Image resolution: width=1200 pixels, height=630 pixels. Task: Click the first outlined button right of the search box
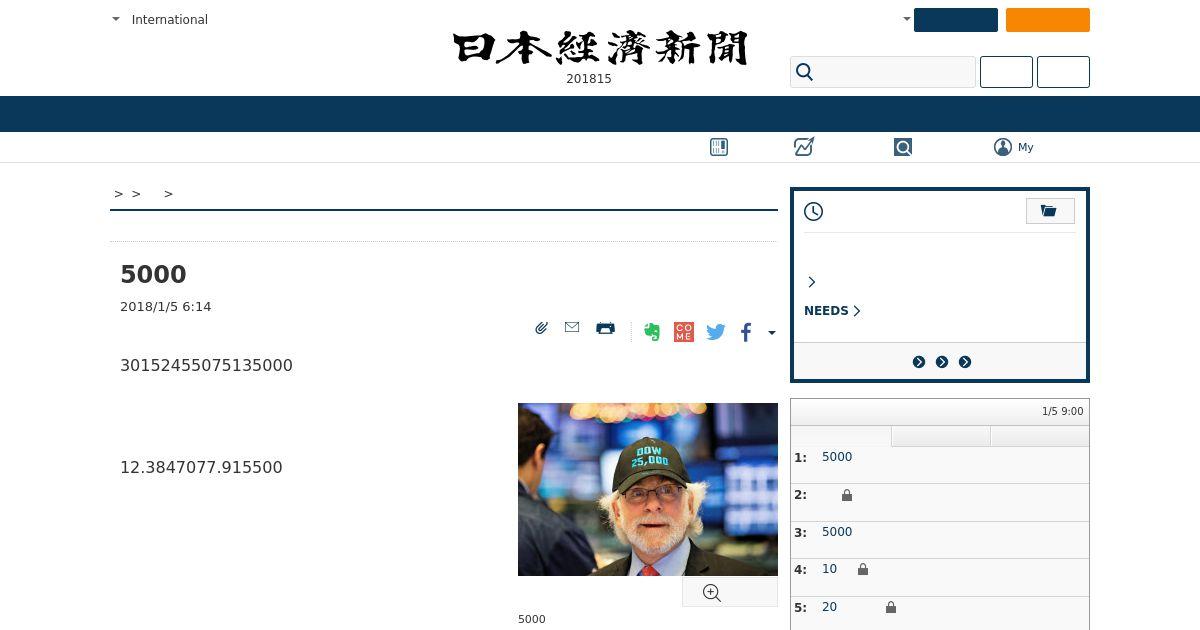[1006, 72]
